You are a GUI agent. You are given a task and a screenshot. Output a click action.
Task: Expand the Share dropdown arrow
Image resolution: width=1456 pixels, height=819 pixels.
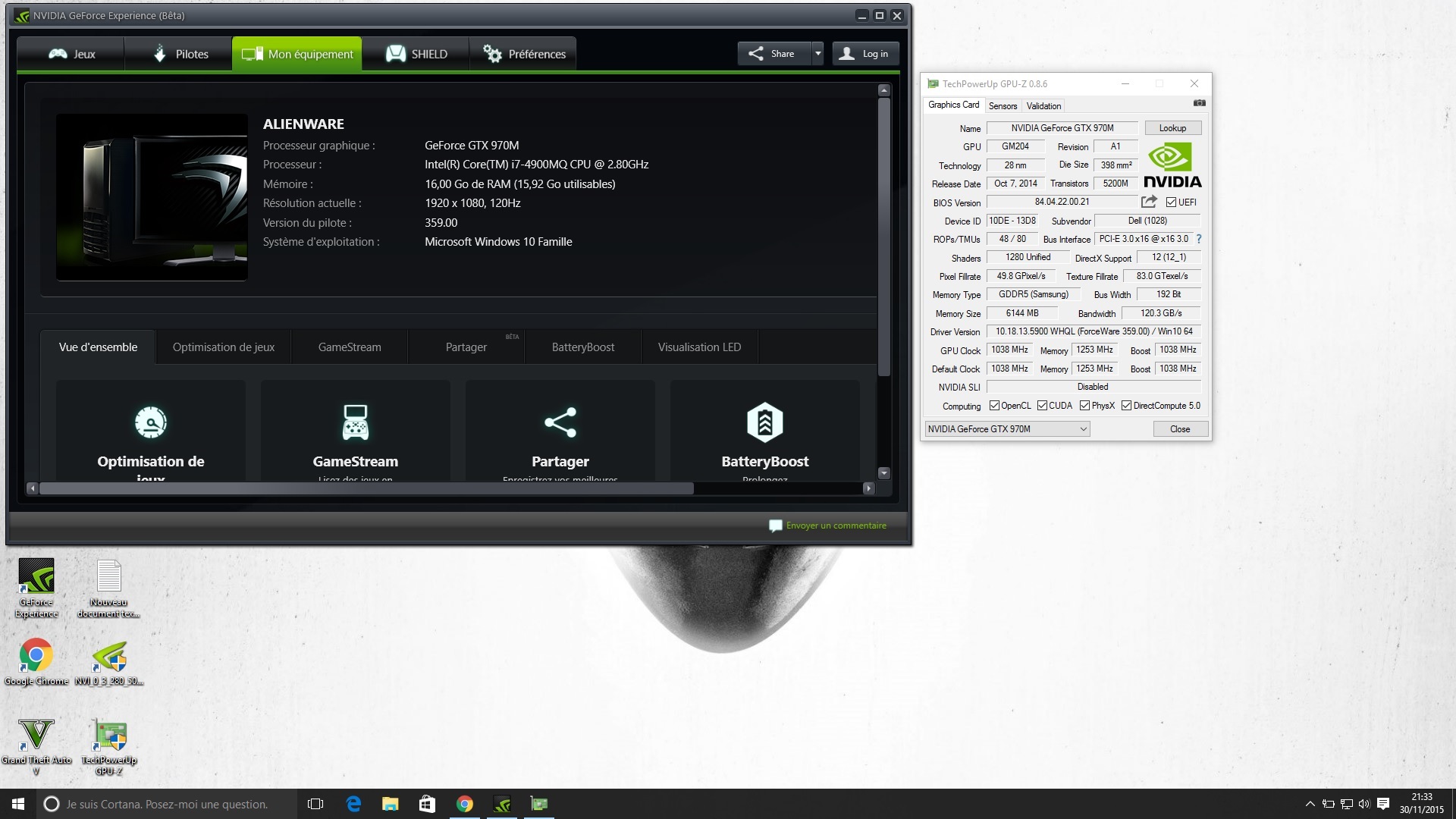[817, 54]
